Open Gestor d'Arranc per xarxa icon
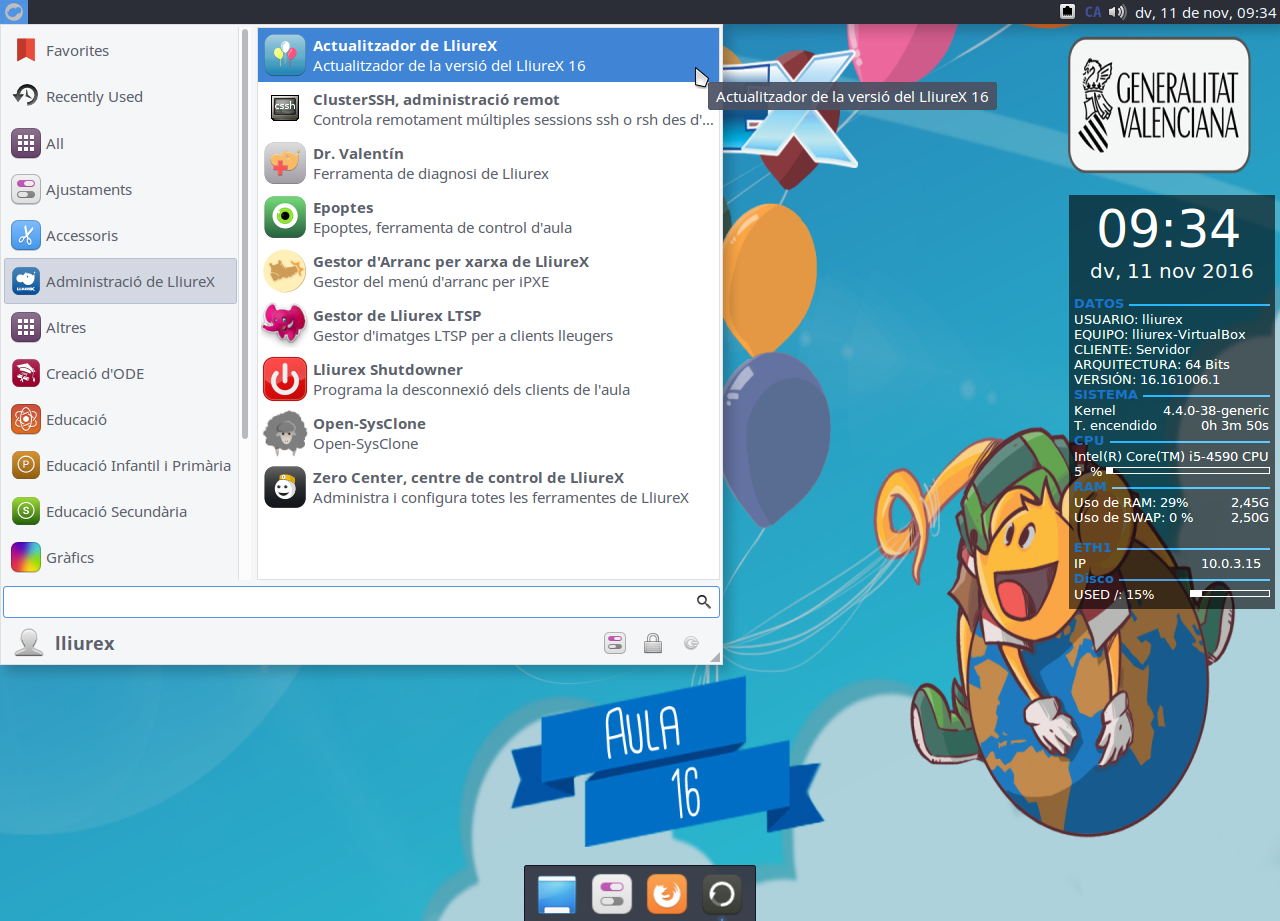1280x921 pixels. coord(285,271)
